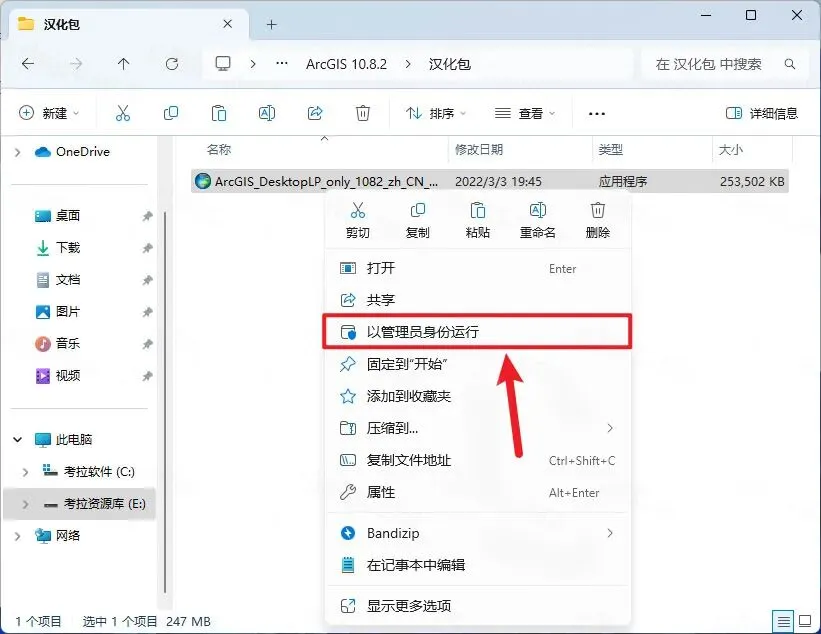Click ArcGIS 10.8.2 in the breadcrumb path

coord(346,64)
